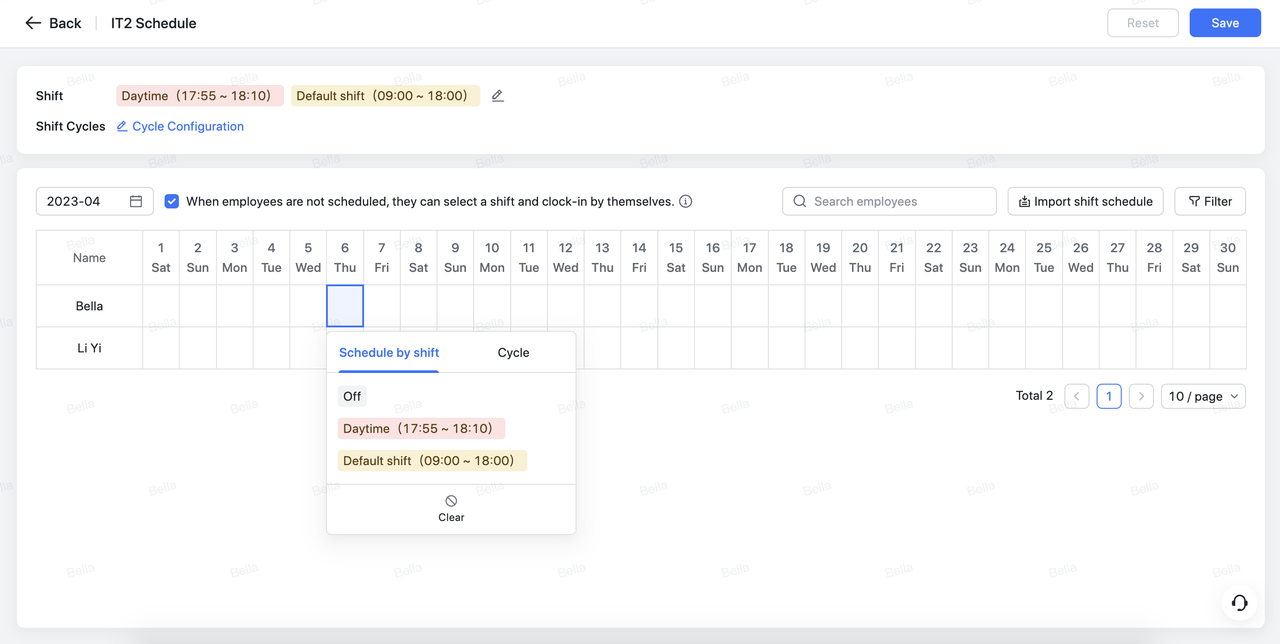Screen dimensions: 1280x644
Task: Switch to the Cycle tab
Action: (513, 353)
